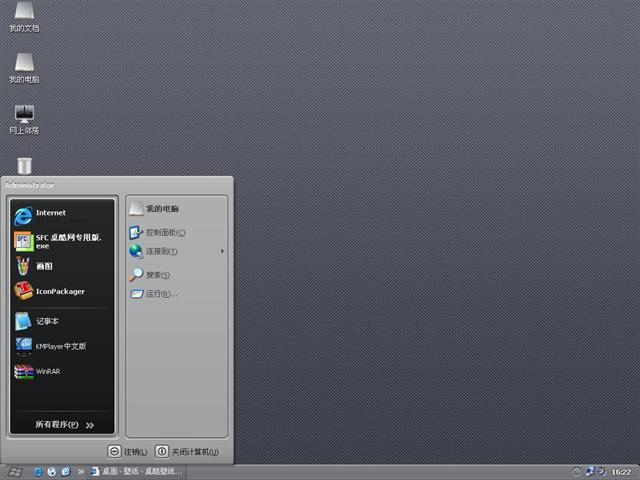The width and height of the screenshot is (640, 480).
Task: Open 连接到(T) Connect To entry
Action: pos(177,251)
